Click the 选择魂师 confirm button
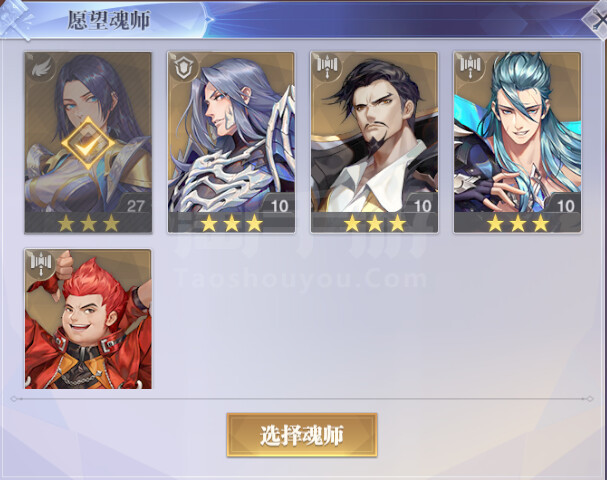 [x=302, y=435]
